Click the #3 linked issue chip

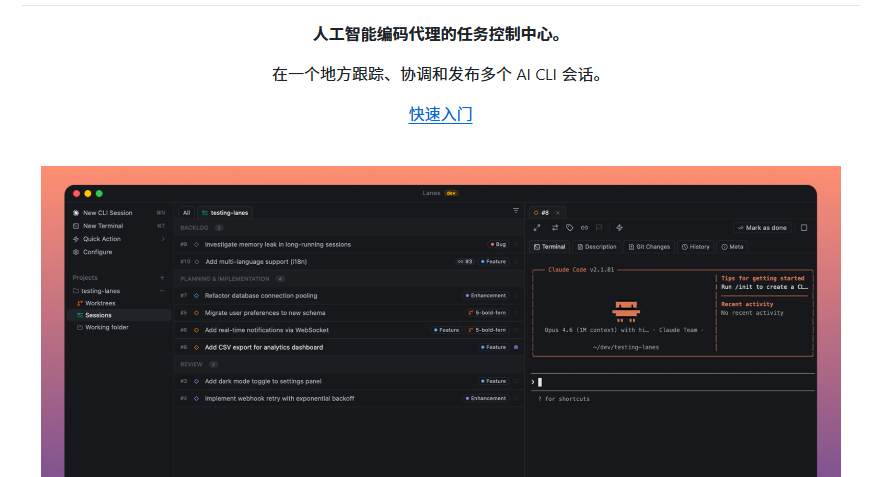coord(465,261)
